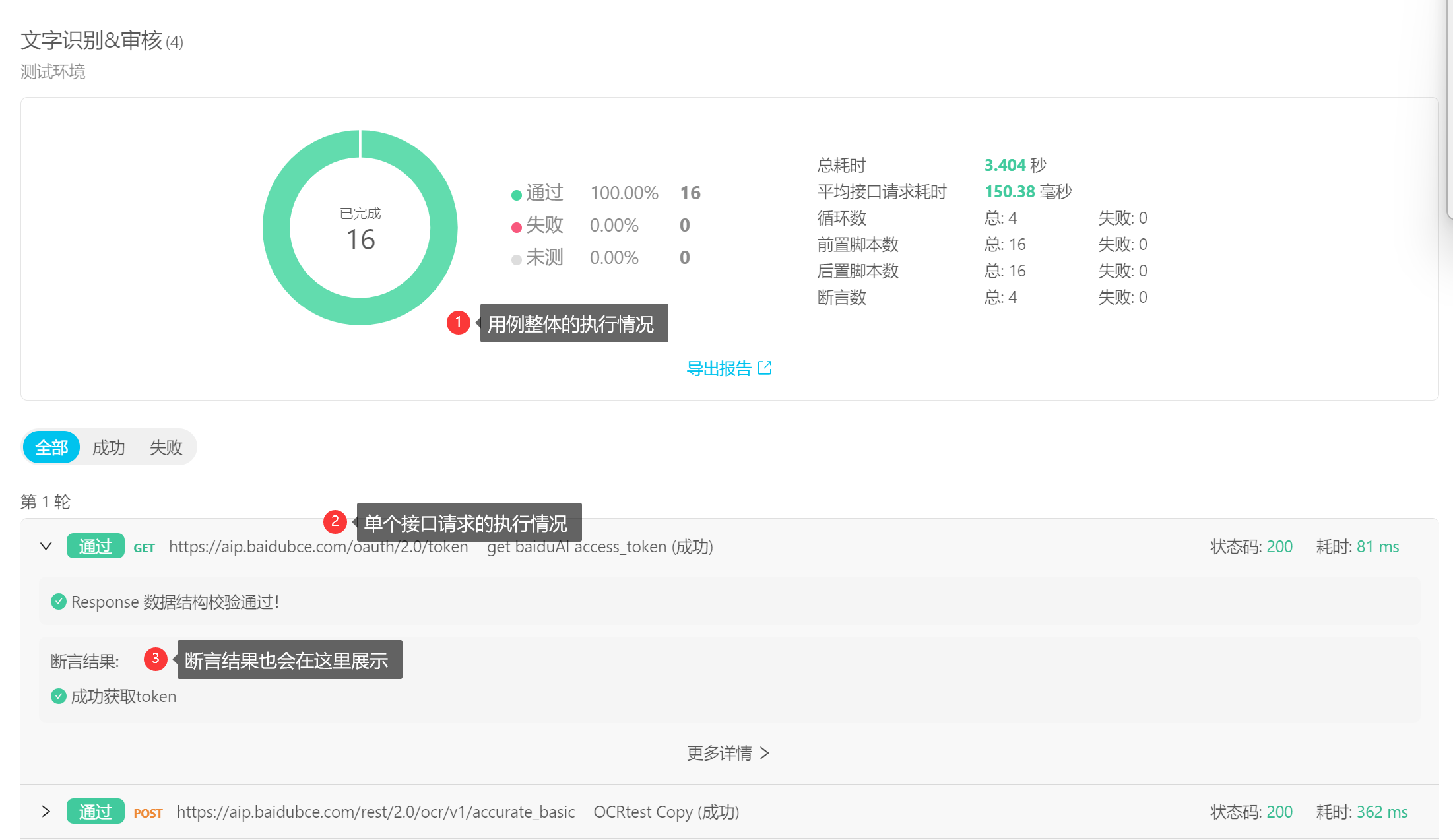Click the green check icon beside Response validation
1453x840 pixels.
(59, 601)
